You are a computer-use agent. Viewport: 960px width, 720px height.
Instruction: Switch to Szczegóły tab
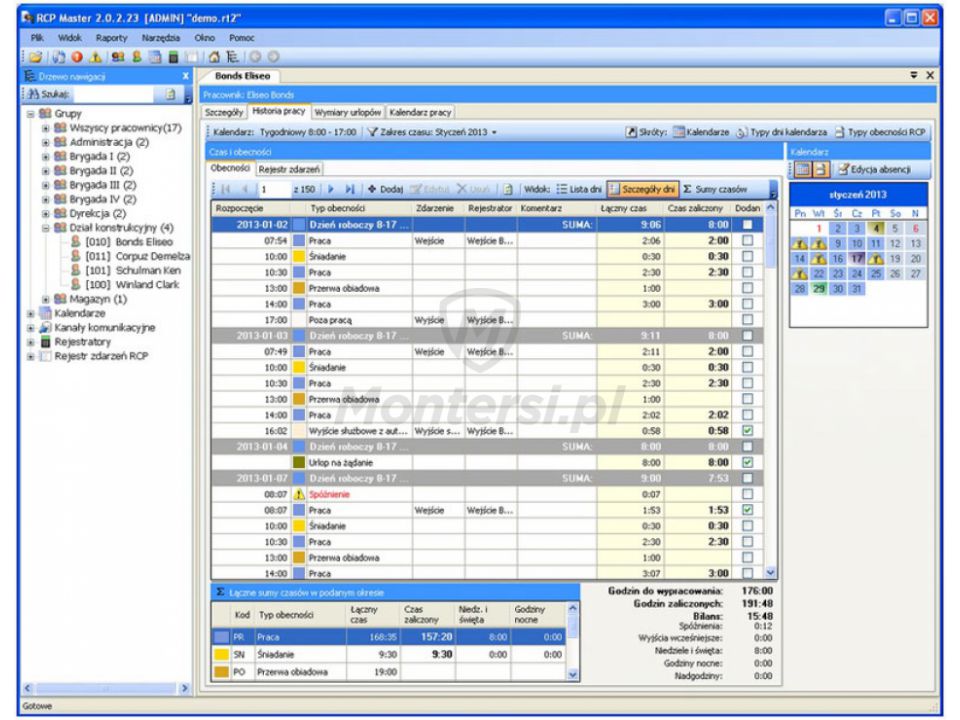click(x=224, y=113)
